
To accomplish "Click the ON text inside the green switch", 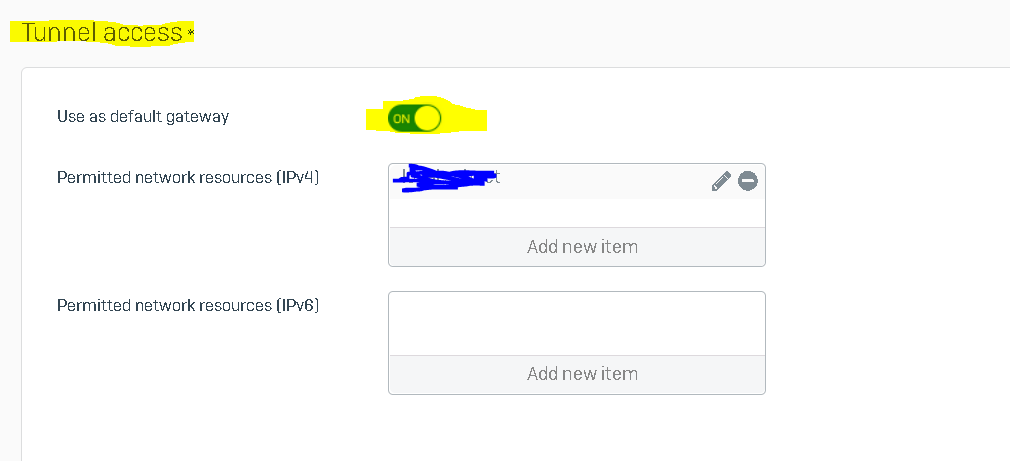I will tap(401, 119).
